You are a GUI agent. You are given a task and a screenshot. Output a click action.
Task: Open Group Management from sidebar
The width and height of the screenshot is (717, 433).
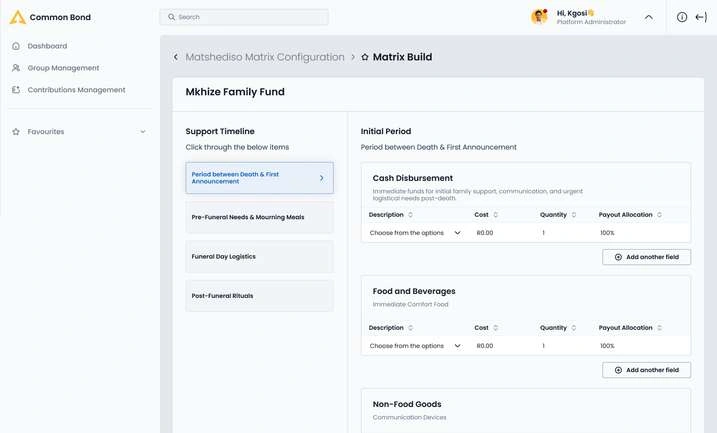click(x=63, y=68)
